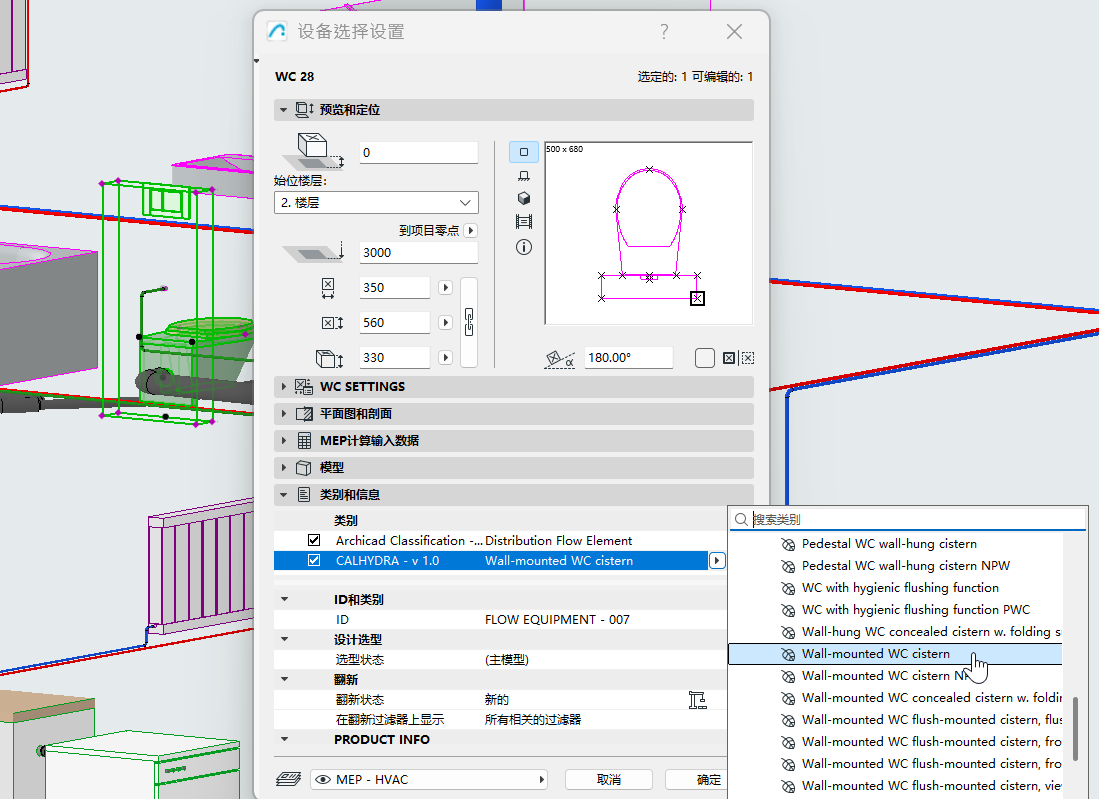Open the 到项目零点 reference arrow

471,230
